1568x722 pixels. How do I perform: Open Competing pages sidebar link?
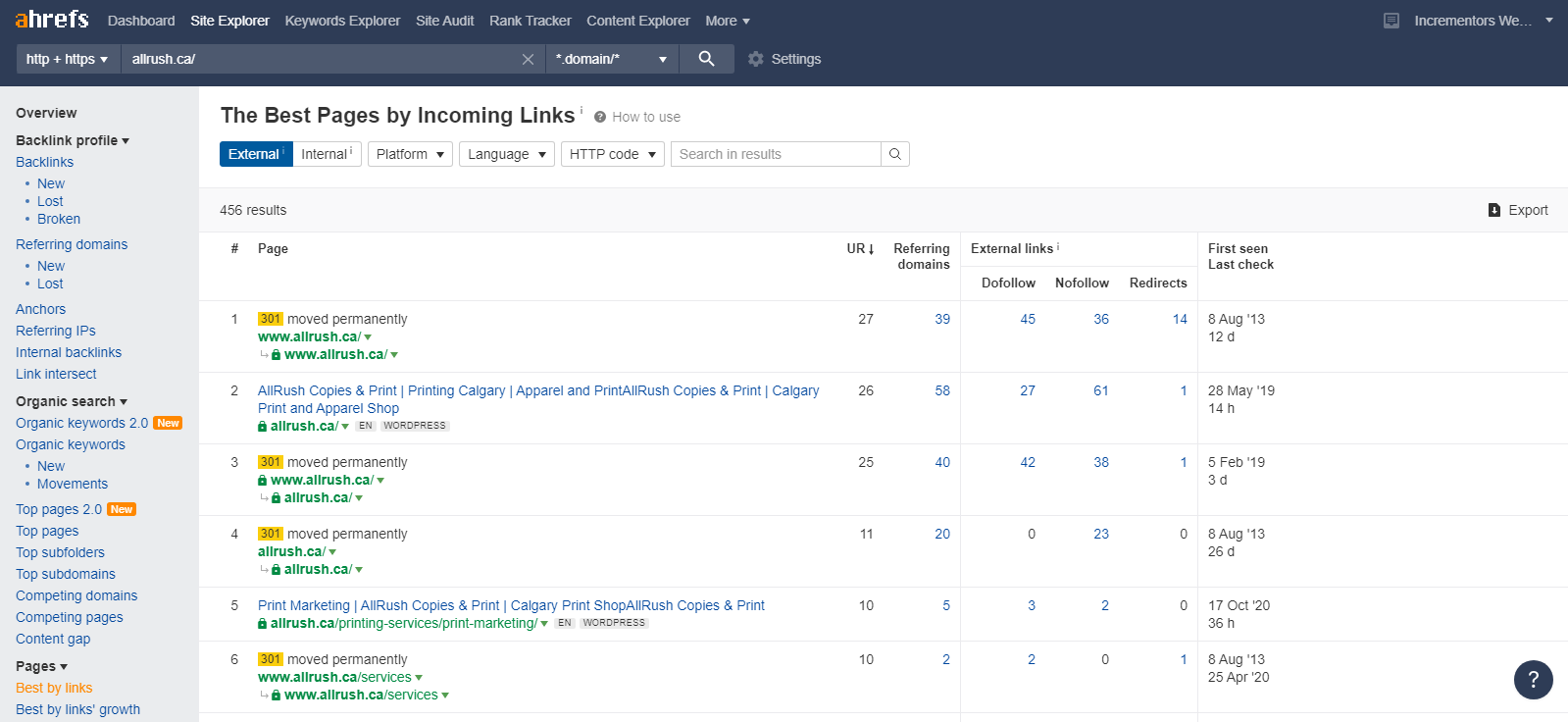pos(70,617)
